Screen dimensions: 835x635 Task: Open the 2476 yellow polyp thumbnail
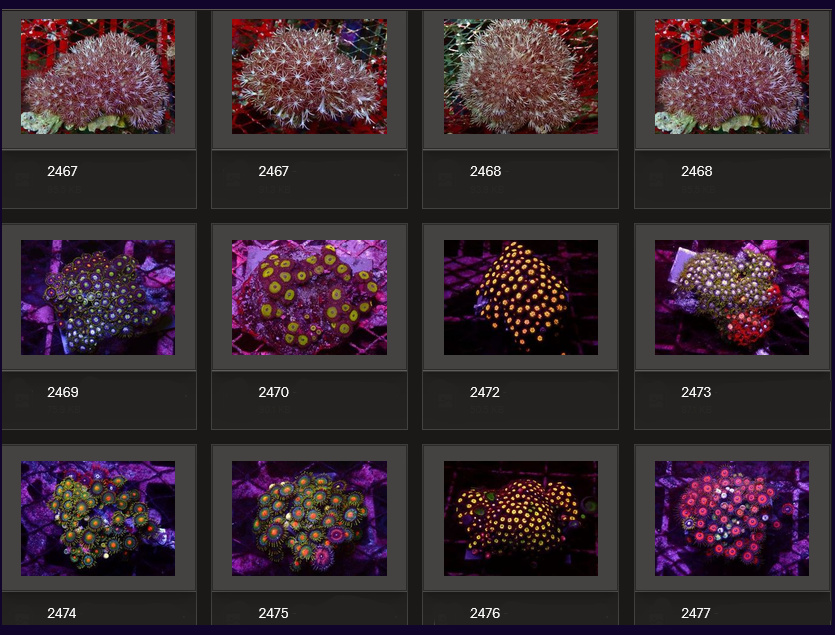[x=521, y=518]
